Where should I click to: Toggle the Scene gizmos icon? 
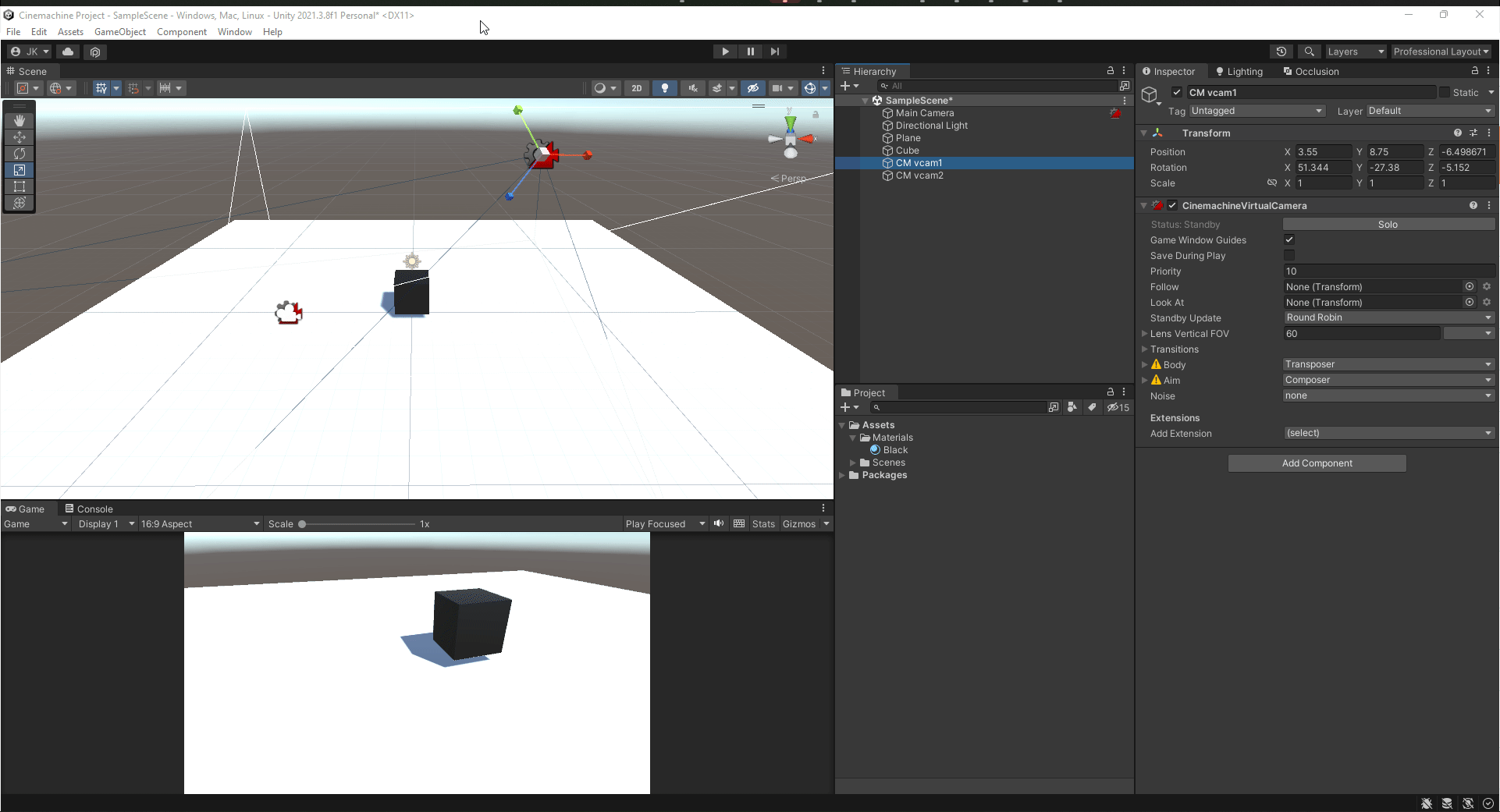coord(810,88)
